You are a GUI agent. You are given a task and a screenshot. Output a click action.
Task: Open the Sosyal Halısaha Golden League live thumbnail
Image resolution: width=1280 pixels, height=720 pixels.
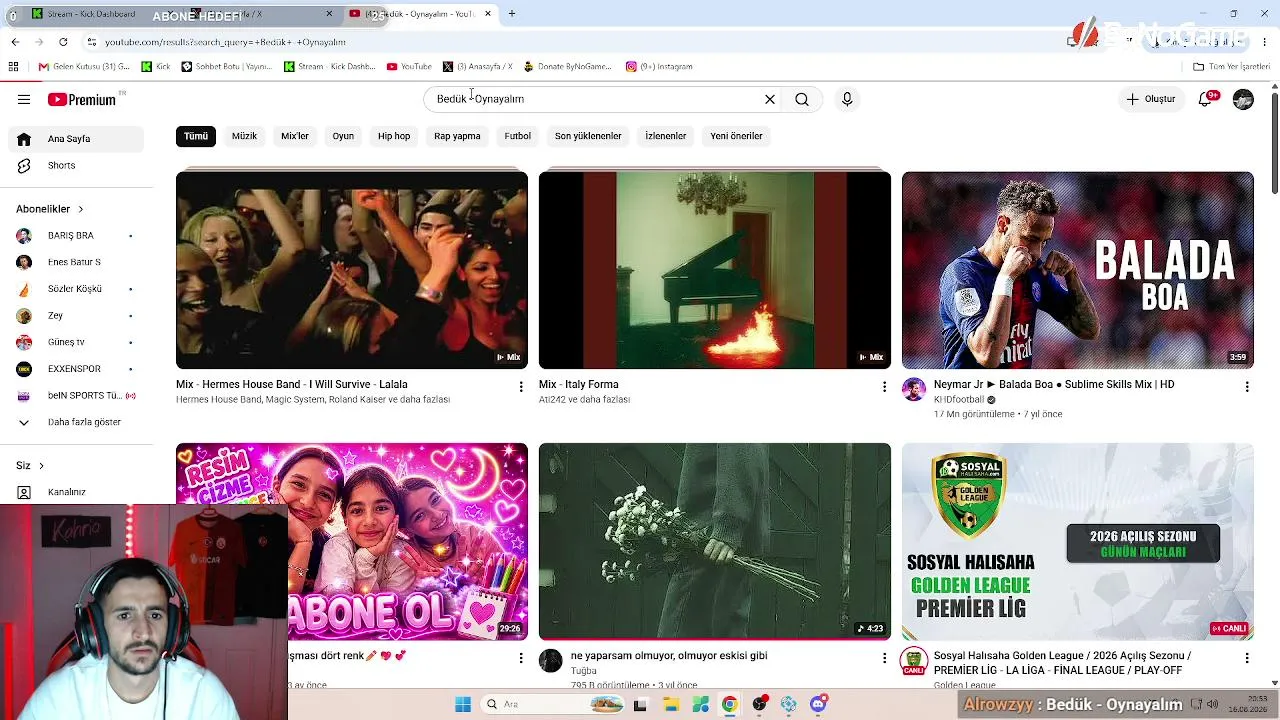pyautogui.click(x=1078, y=541)
